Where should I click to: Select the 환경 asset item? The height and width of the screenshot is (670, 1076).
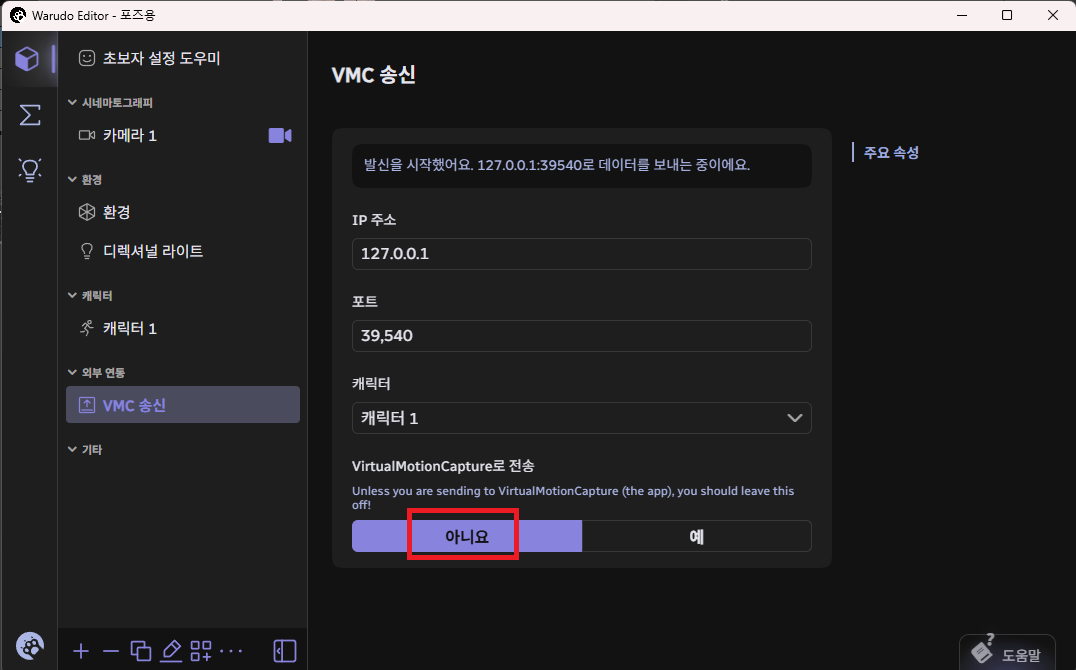[183, 212]
